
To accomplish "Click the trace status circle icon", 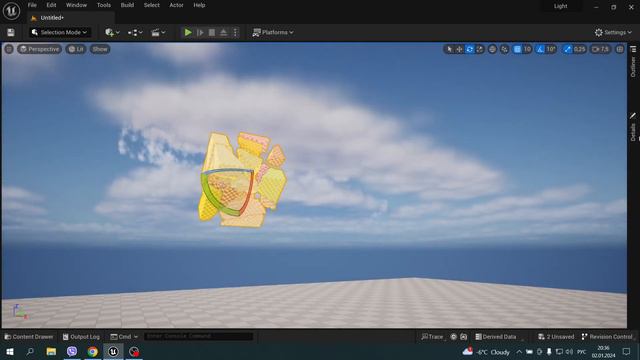I will 453,337.
